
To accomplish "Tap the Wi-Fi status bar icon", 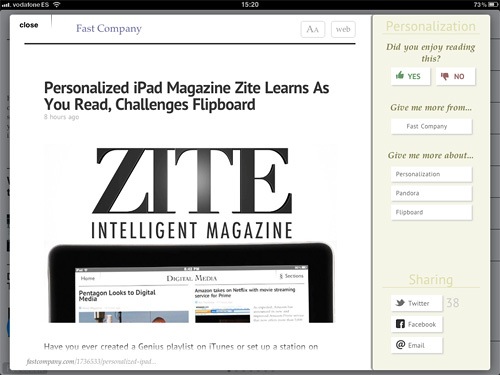I will [57, 5].
